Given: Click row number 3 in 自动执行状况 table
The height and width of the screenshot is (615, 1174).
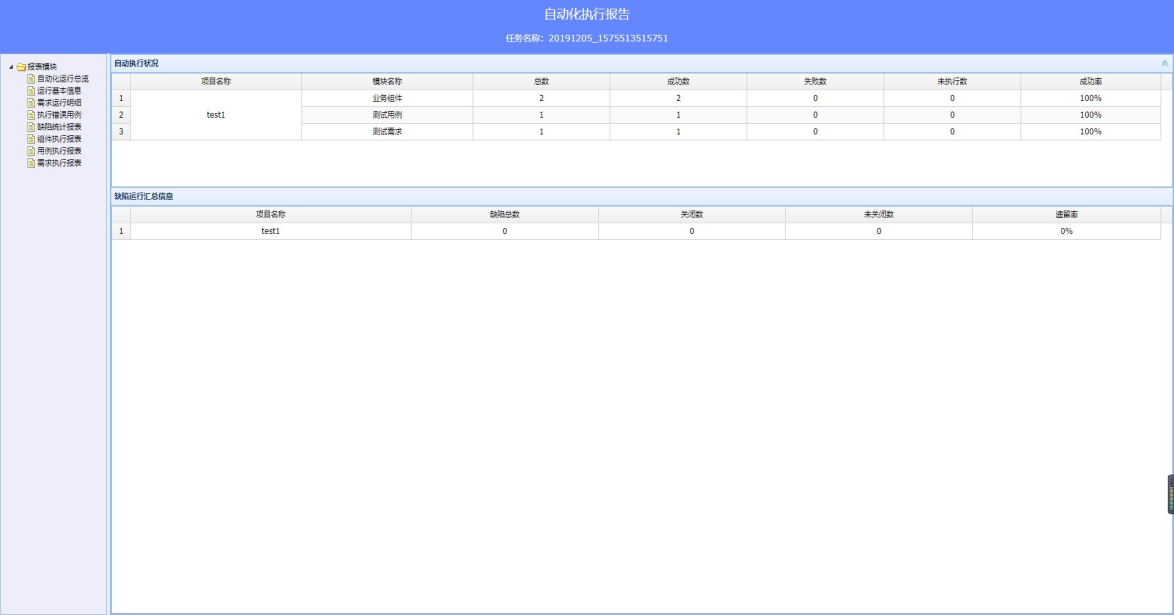Looking at the screenshot, I should coord(121,131).
